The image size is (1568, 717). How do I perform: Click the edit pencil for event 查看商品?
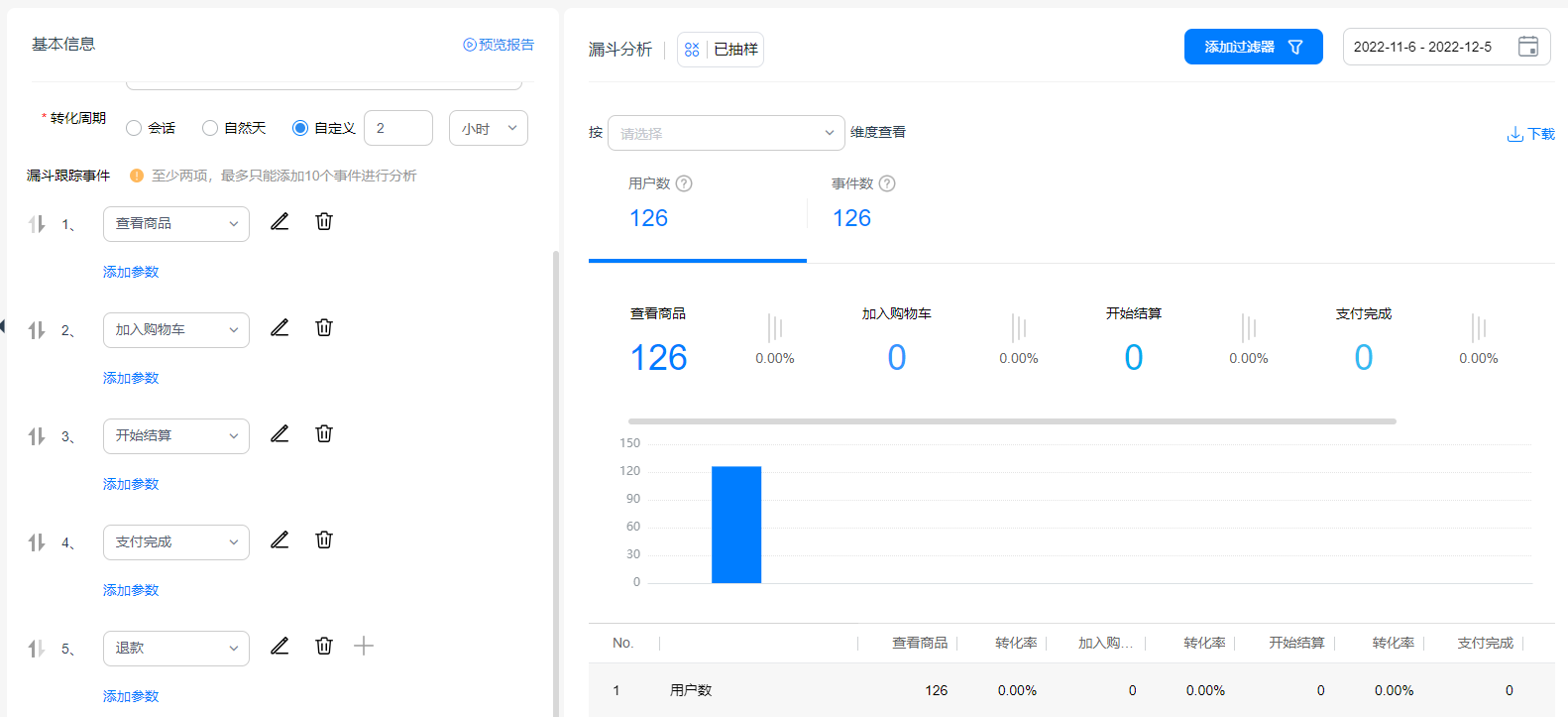(280, 221)
